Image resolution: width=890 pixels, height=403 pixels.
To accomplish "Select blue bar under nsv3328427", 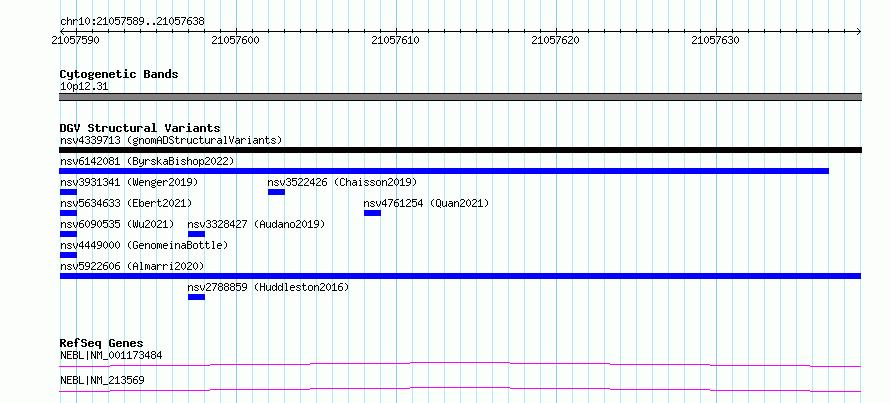I will pos(196,234).
